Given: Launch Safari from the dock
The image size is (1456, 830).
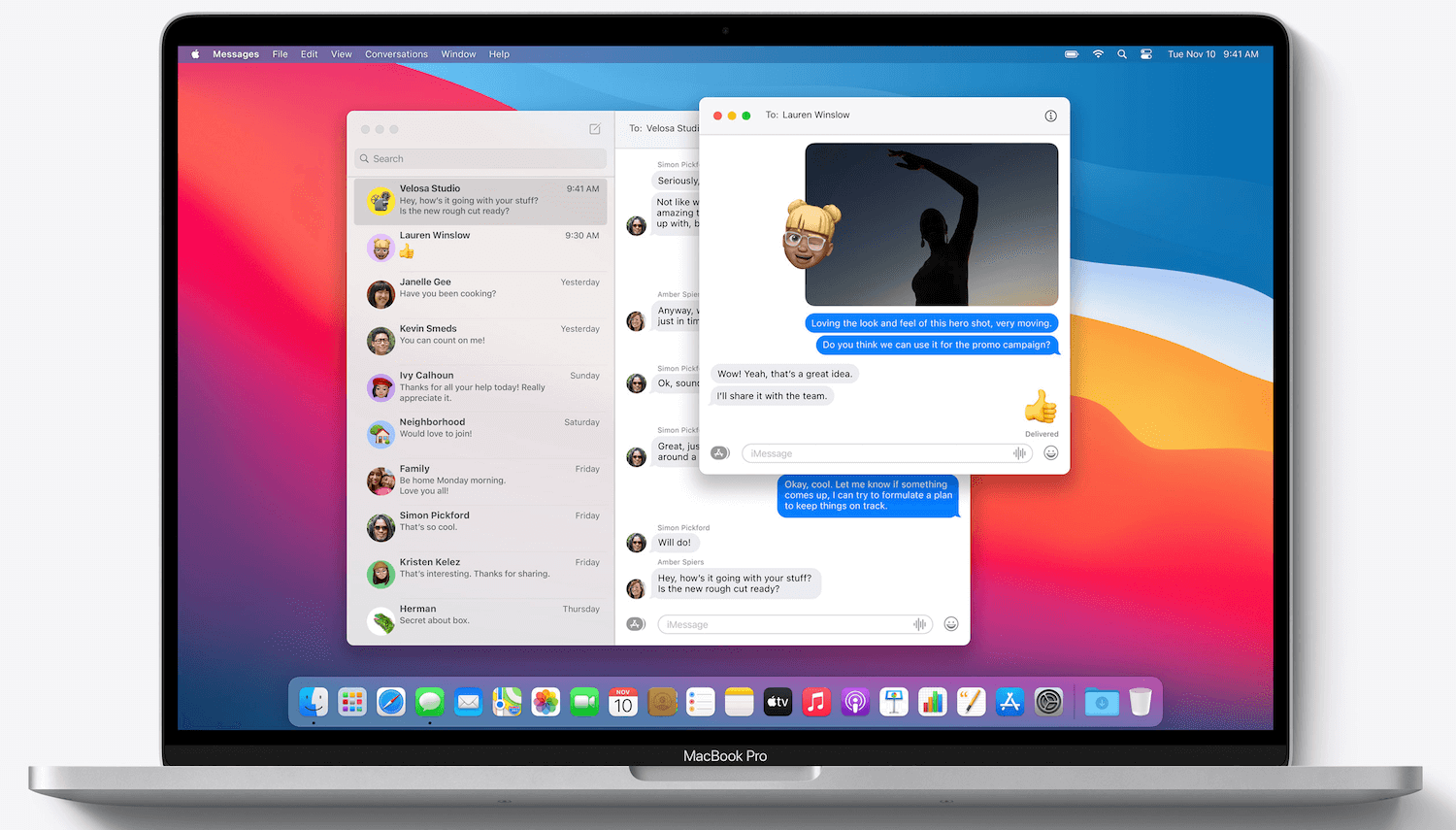Looking at the screenshot, I should pyautogui.click(x=391, y=702).
